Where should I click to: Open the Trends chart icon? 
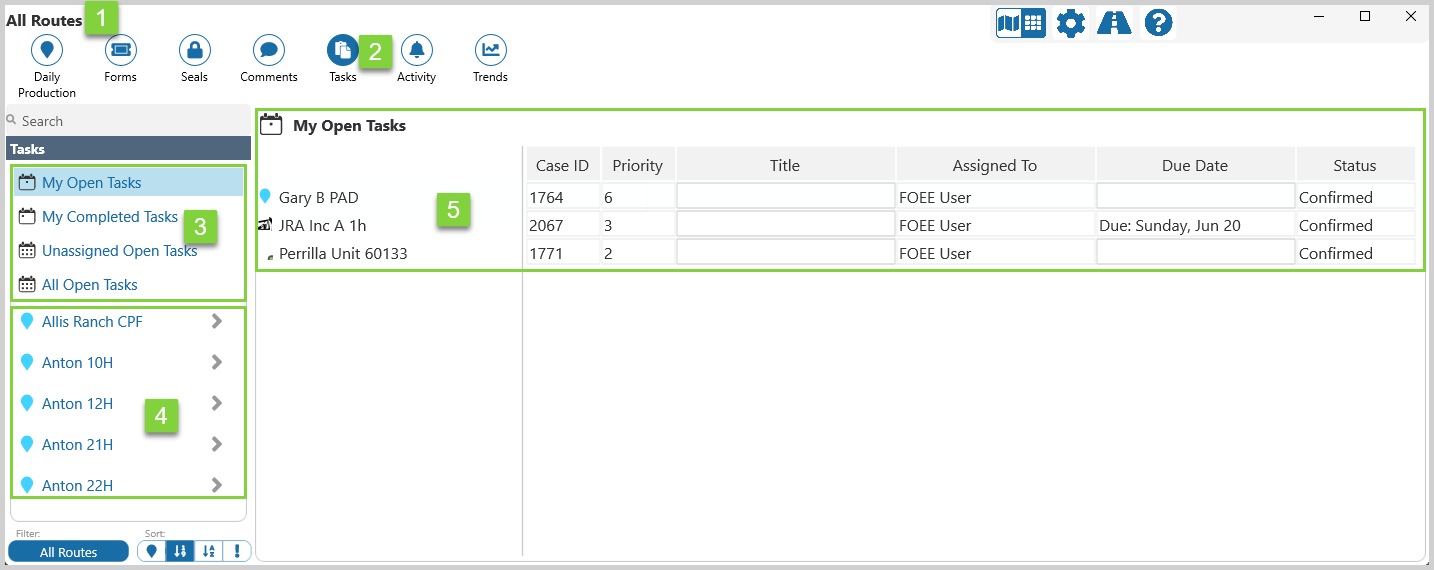click(490, 49)
